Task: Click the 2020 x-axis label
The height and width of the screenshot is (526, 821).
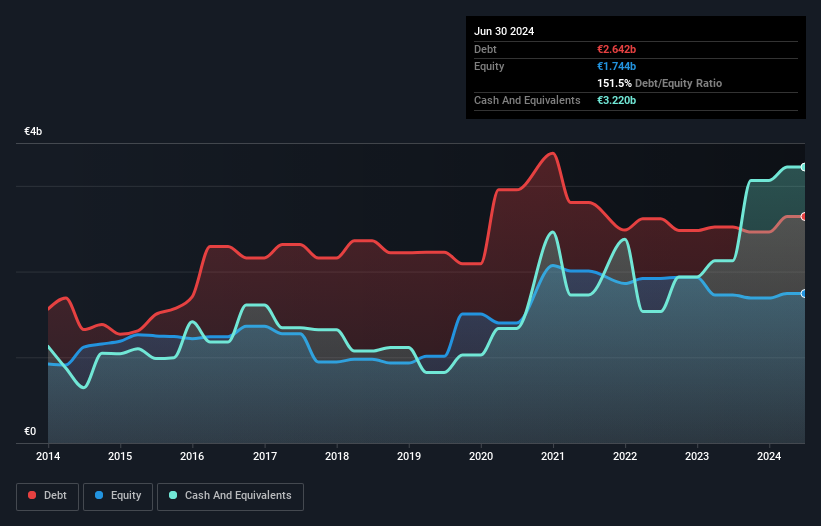Action: click(482, 457)
